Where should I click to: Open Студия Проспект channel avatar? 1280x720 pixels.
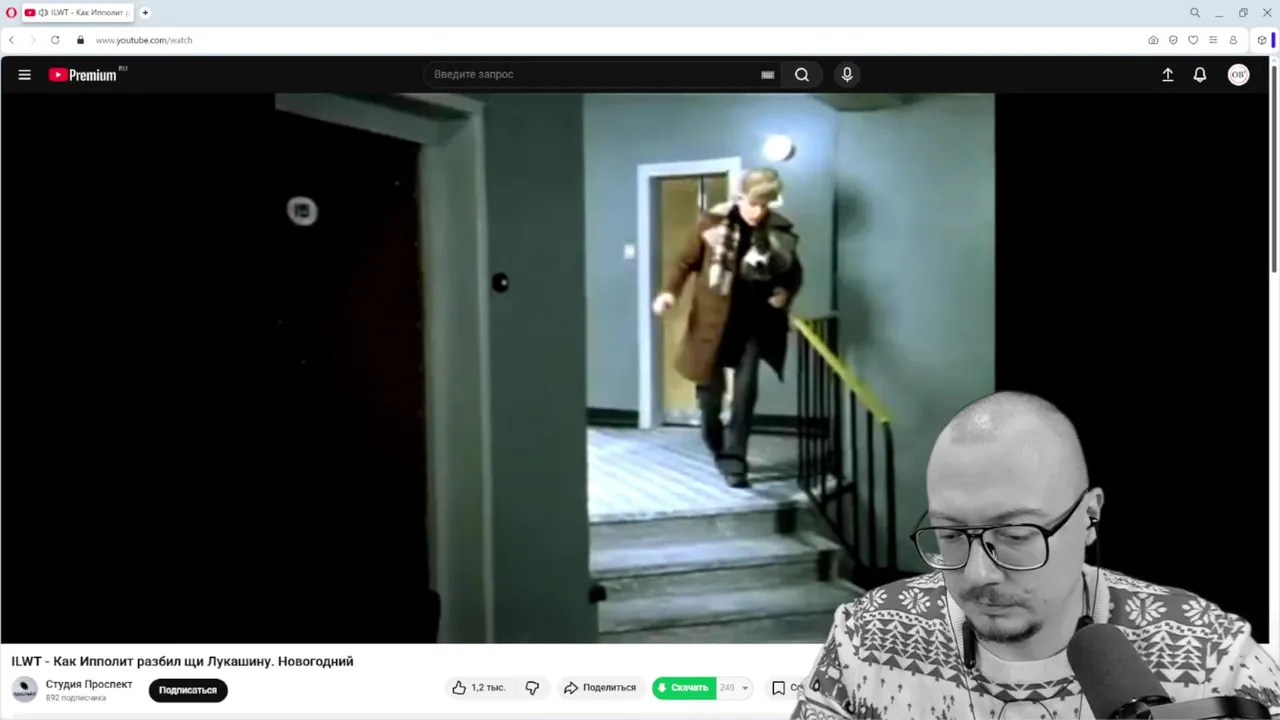point(25,689)
